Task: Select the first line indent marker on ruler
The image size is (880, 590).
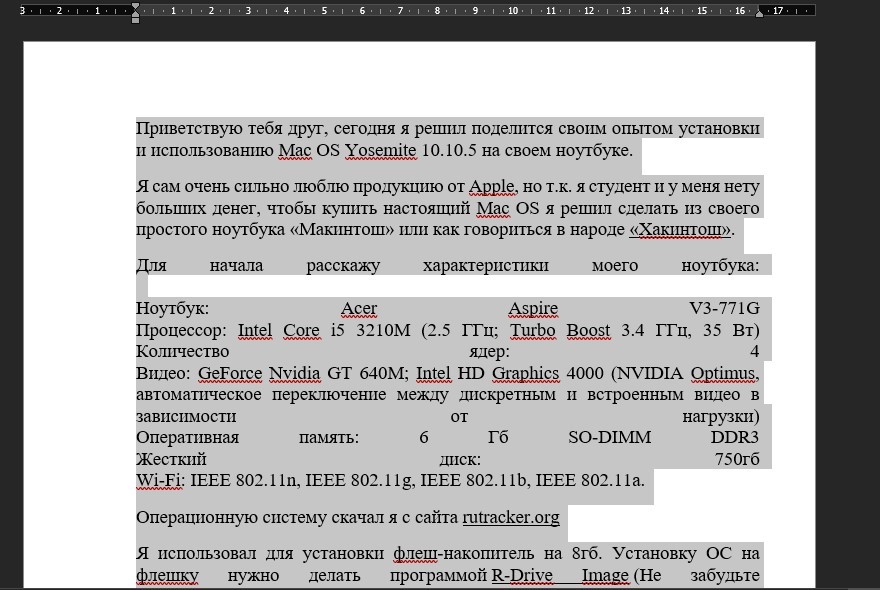Action: (135, 7)
